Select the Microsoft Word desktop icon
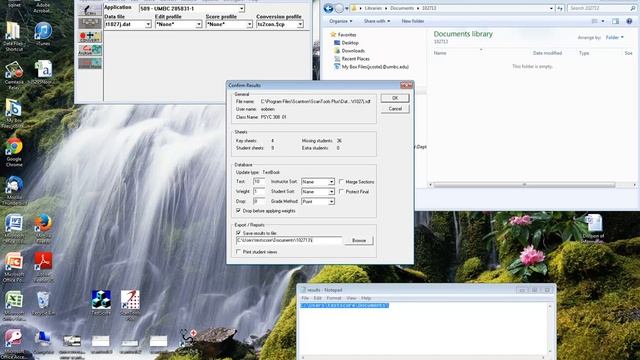This screenshot has height=360, width=640. [x=14, y=229]
